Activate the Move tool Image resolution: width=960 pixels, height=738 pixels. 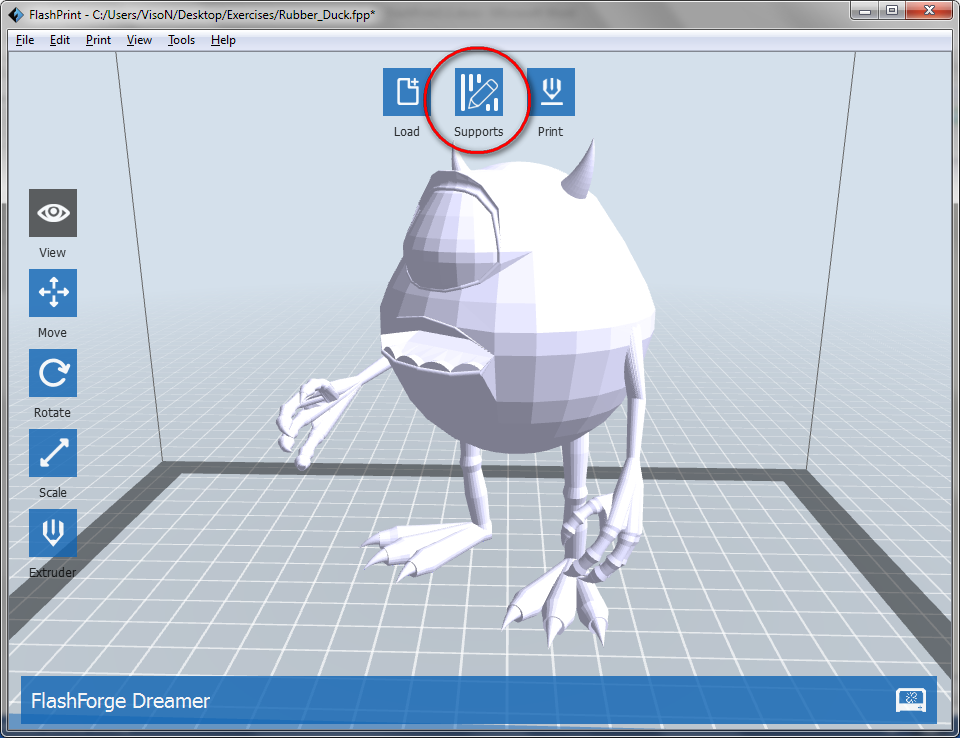53,293
